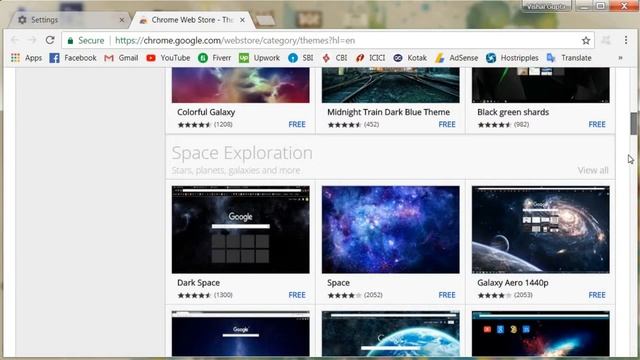Click the page vertical scrollbar thumb
The width and height of the screenshot is (640, 360).
(633, 123)
